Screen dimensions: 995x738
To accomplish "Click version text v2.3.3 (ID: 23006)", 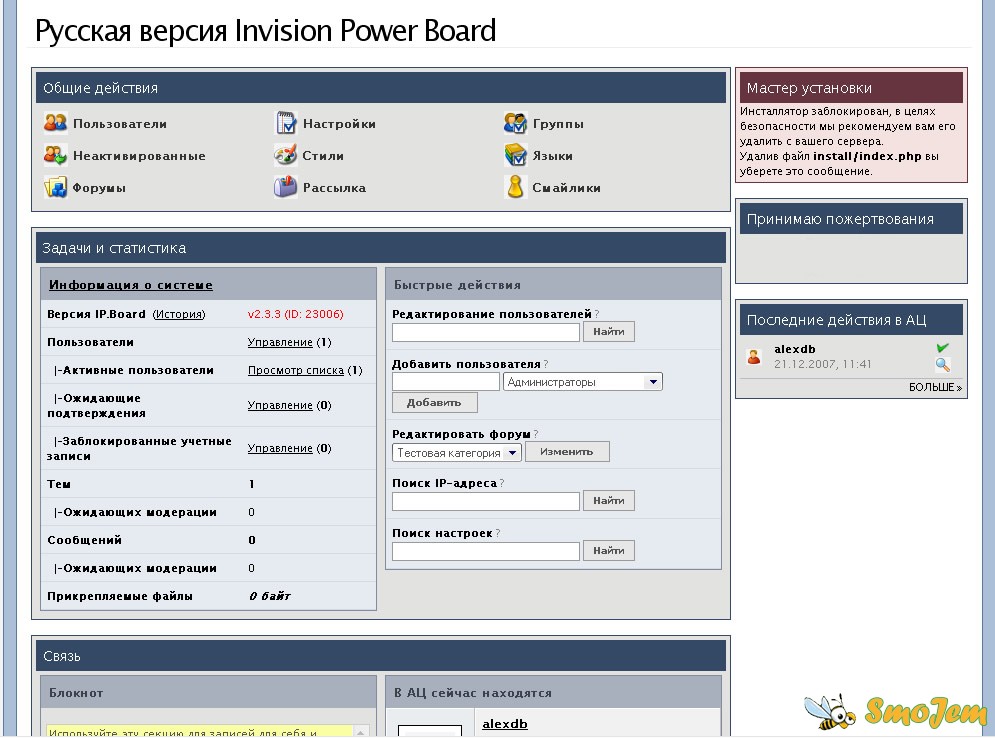I will click(x=295, y=314).
